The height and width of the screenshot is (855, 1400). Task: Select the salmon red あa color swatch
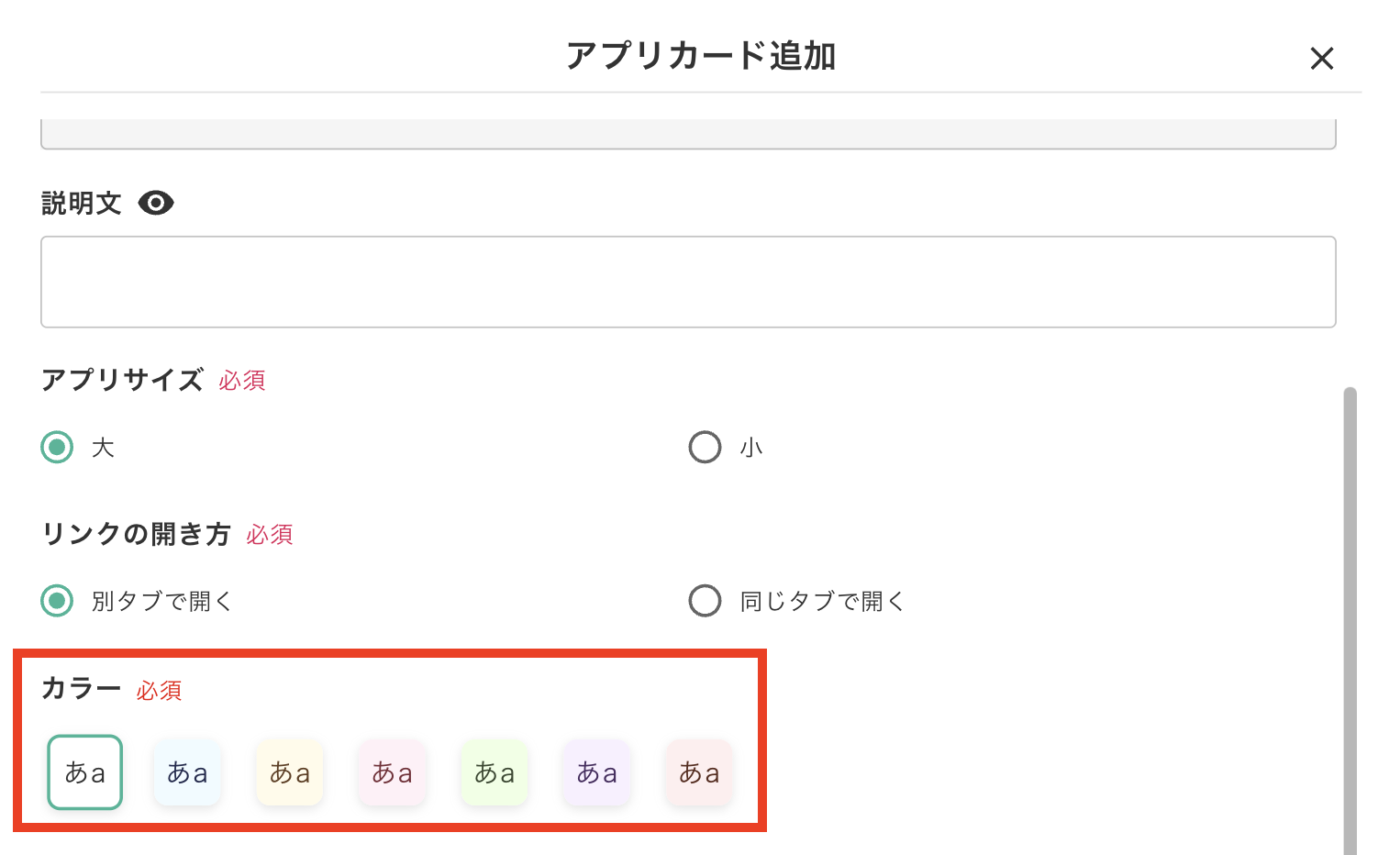(x=699, y=772)
